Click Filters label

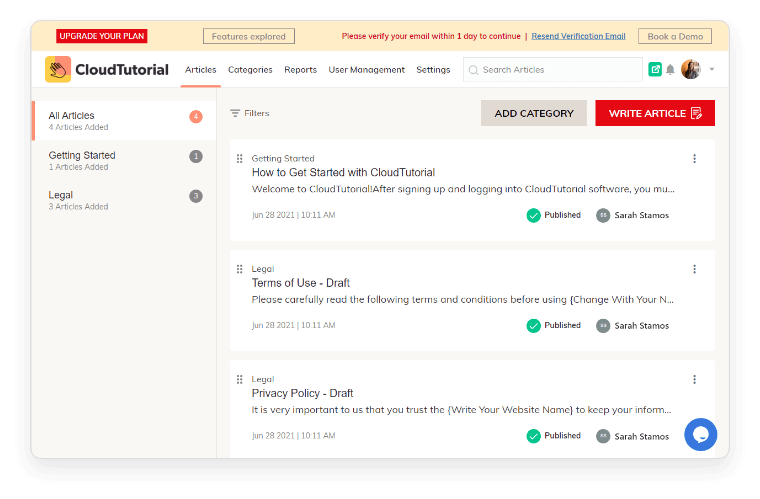257,113
